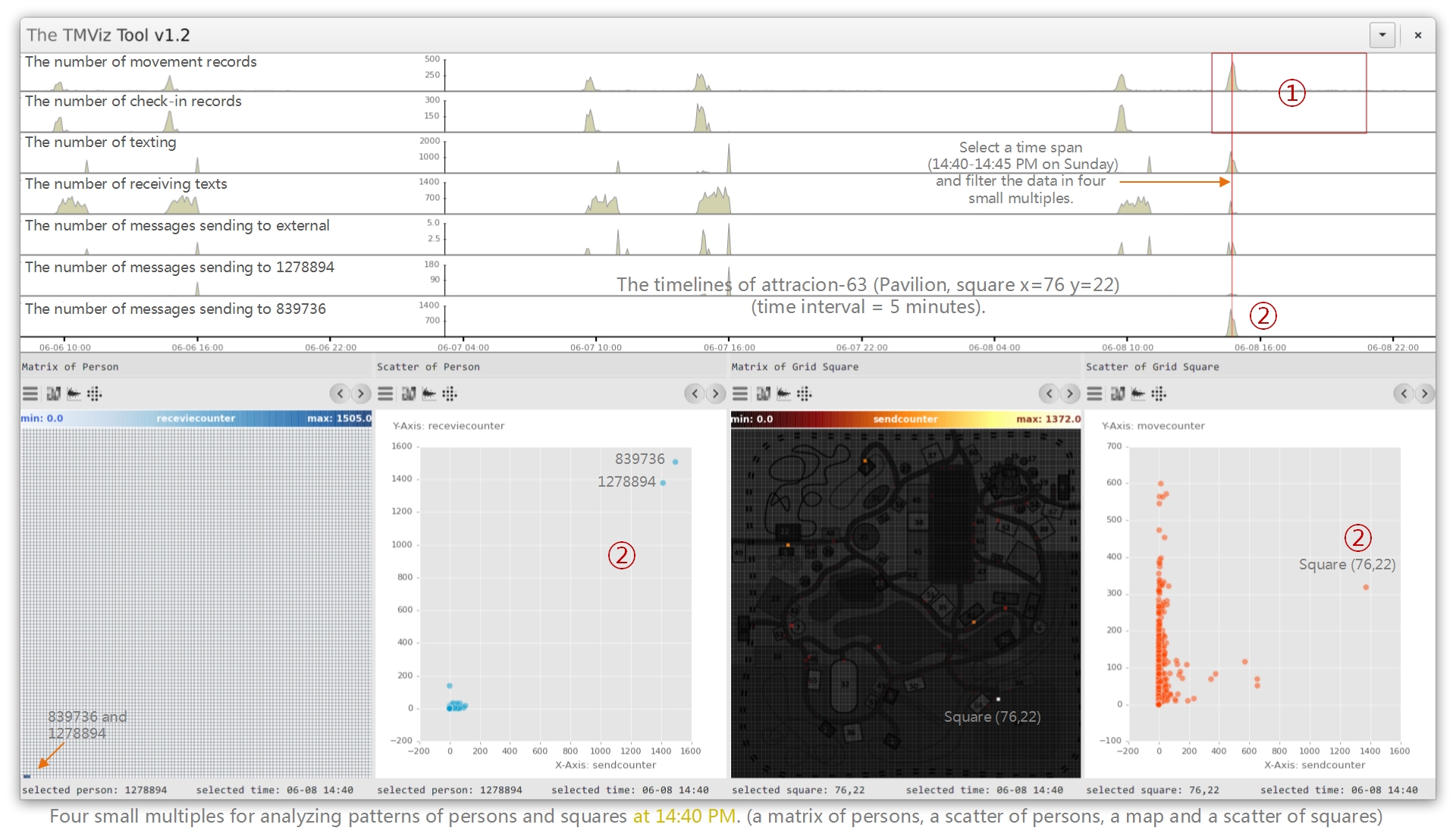Go to next time in Scatter of Grid Square
This screenshot has height=837, width=1456.
click(x=1425, y=393)
